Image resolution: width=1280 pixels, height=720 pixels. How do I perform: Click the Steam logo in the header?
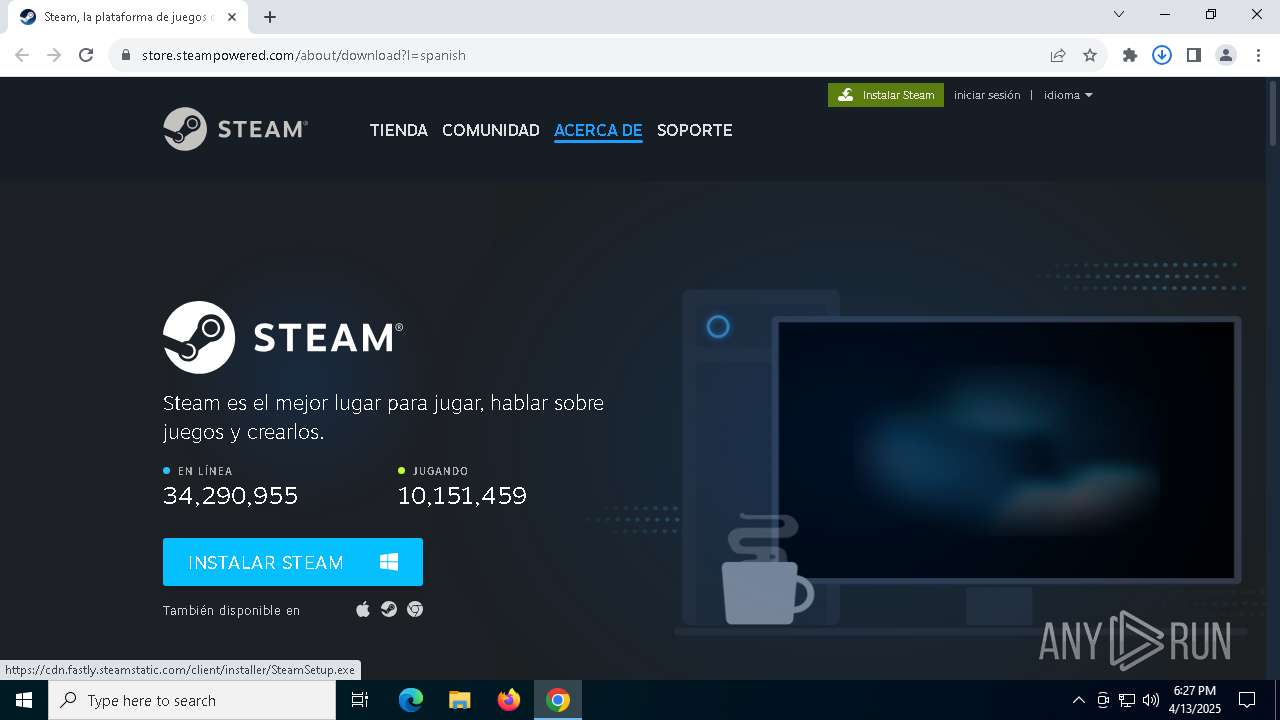235,129
